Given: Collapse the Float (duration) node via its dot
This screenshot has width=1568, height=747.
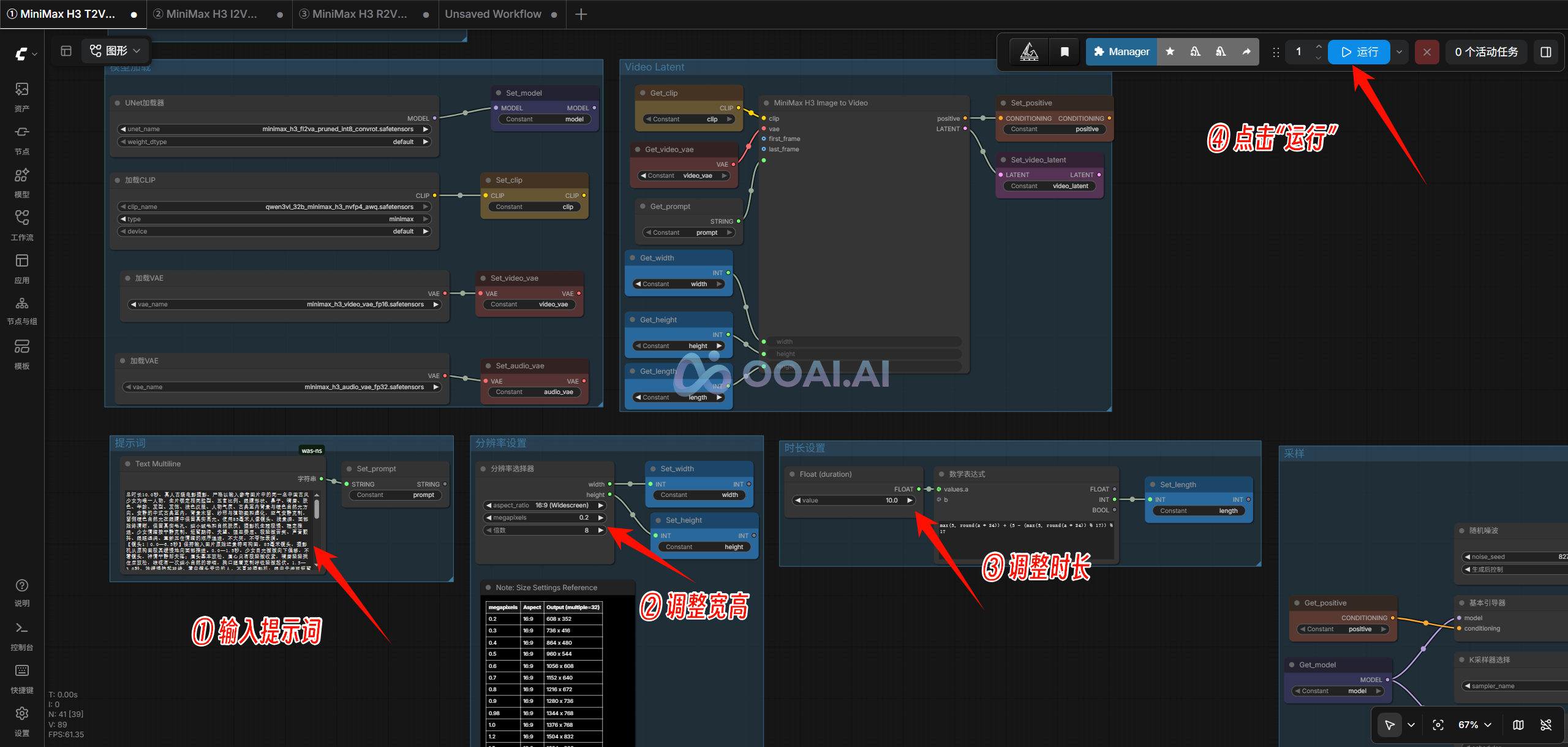Looking at the screenshot, I should 791,474.
